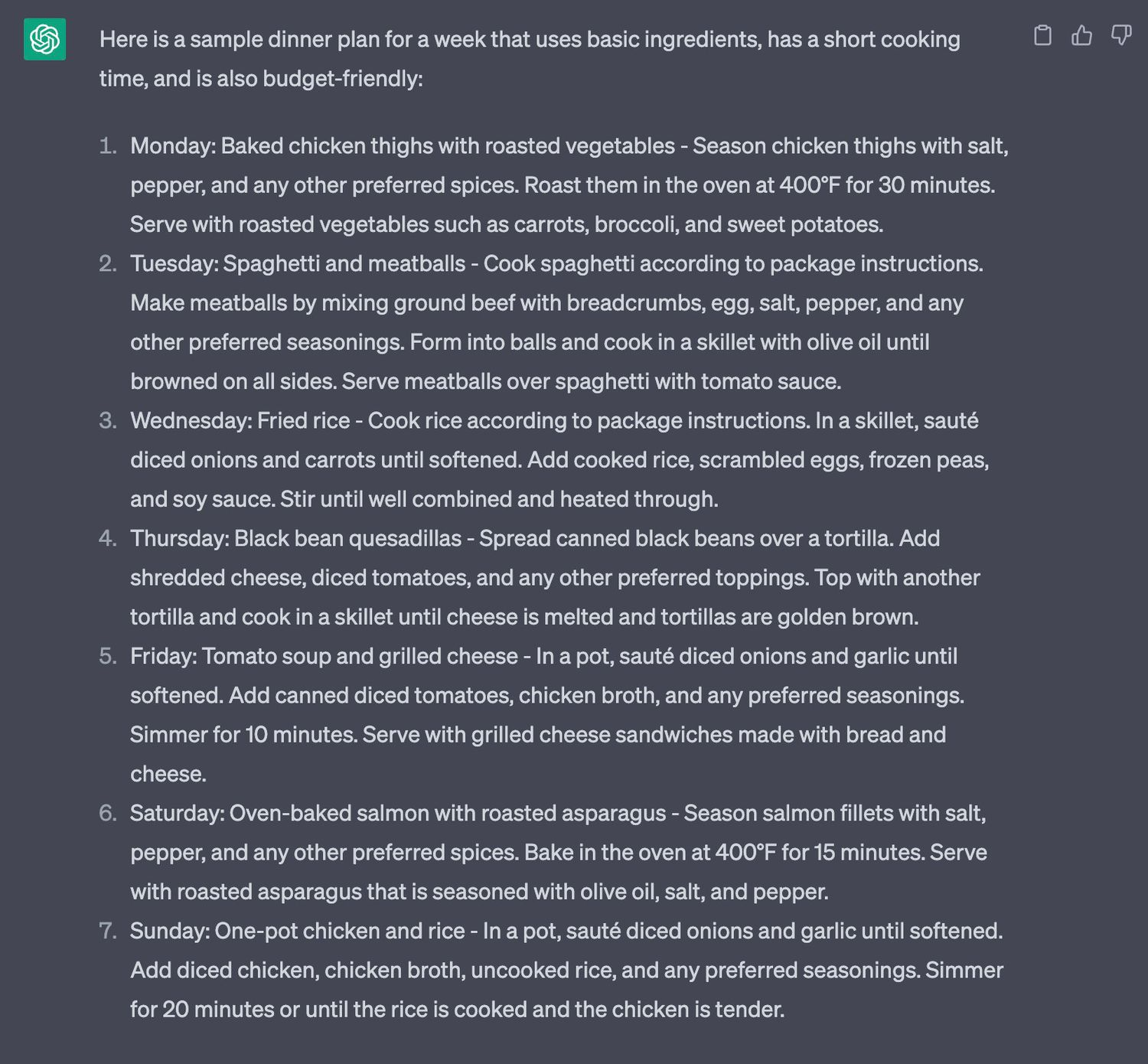The image size is (1148, 1064).
Task: Click list number 7 beside Sunday
Action: (x=108, y=931)
